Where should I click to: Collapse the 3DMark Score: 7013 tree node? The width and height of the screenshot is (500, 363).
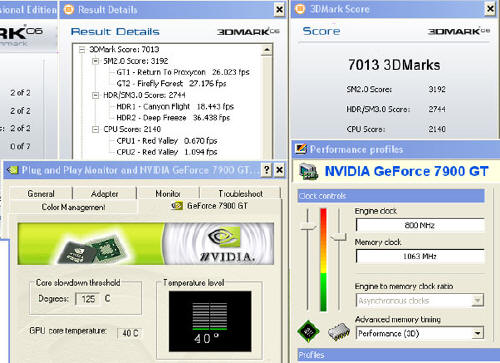tap(82, 50)
